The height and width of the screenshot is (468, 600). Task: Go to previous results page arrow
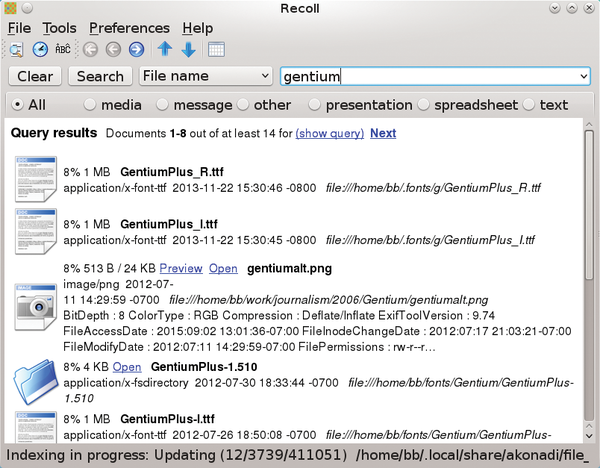tap(113, 49)
